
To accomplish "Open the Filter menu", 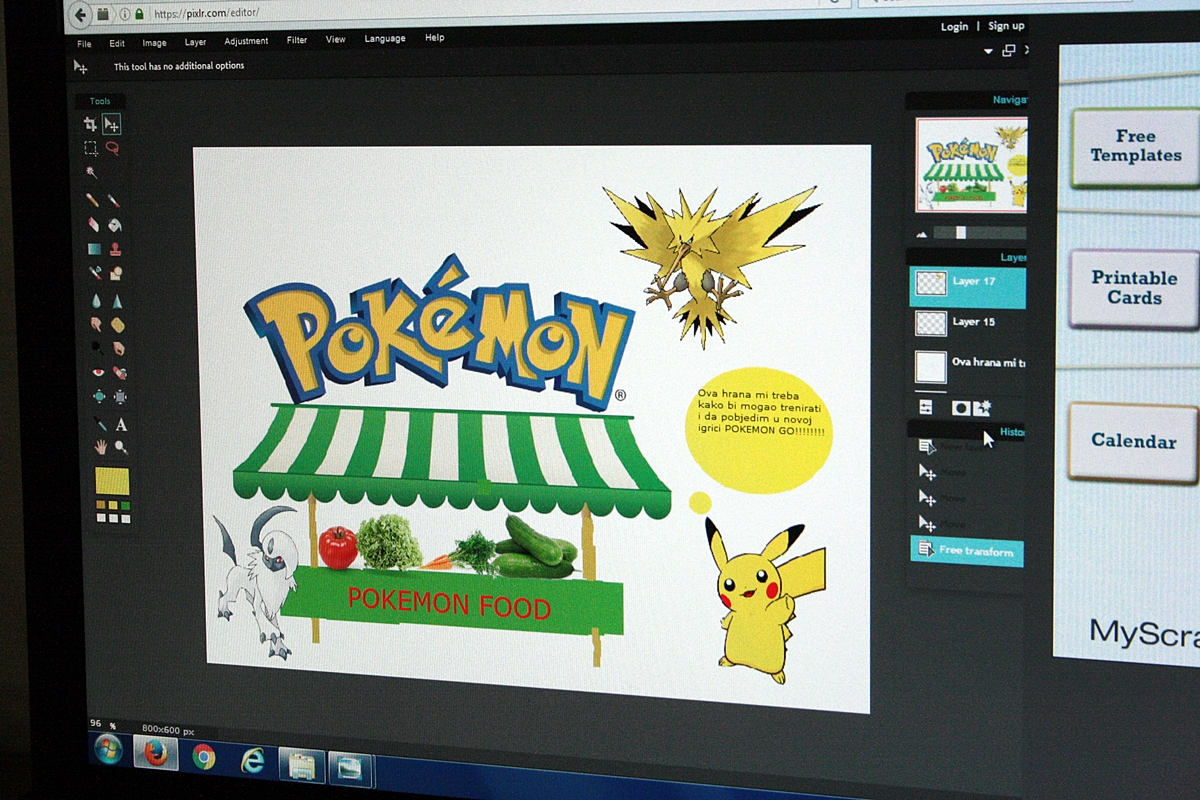I will (297, 41).
